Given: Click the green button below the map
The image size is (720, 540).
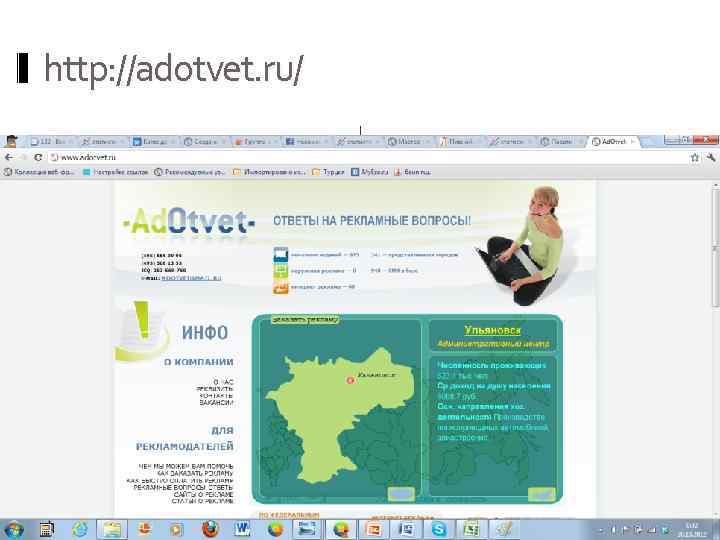Looking at the screenshot, I should pyautogui.click(x=401, y=494).
